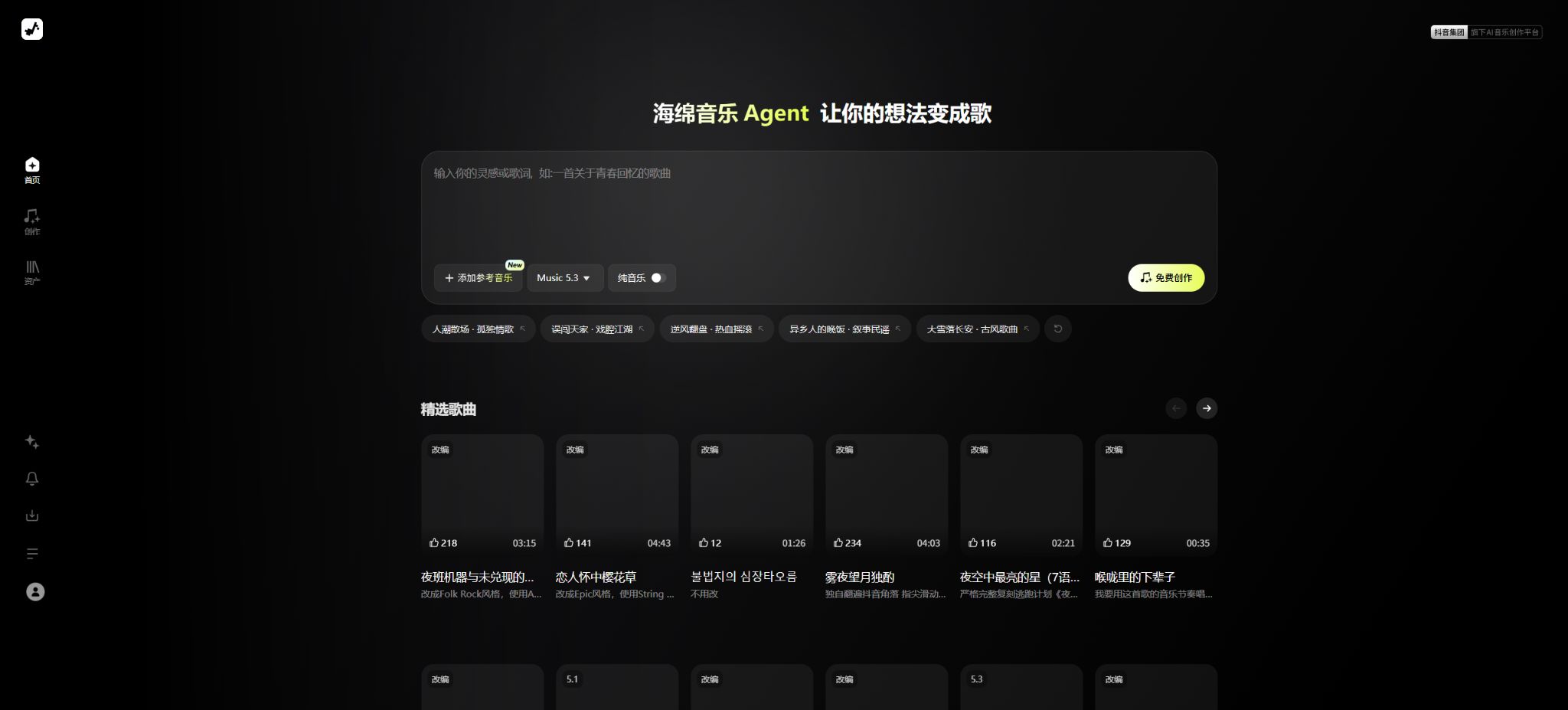1568x710 pixels.
Task: Open the 首页 home sidebar item
Action: (x=32, y=170)
